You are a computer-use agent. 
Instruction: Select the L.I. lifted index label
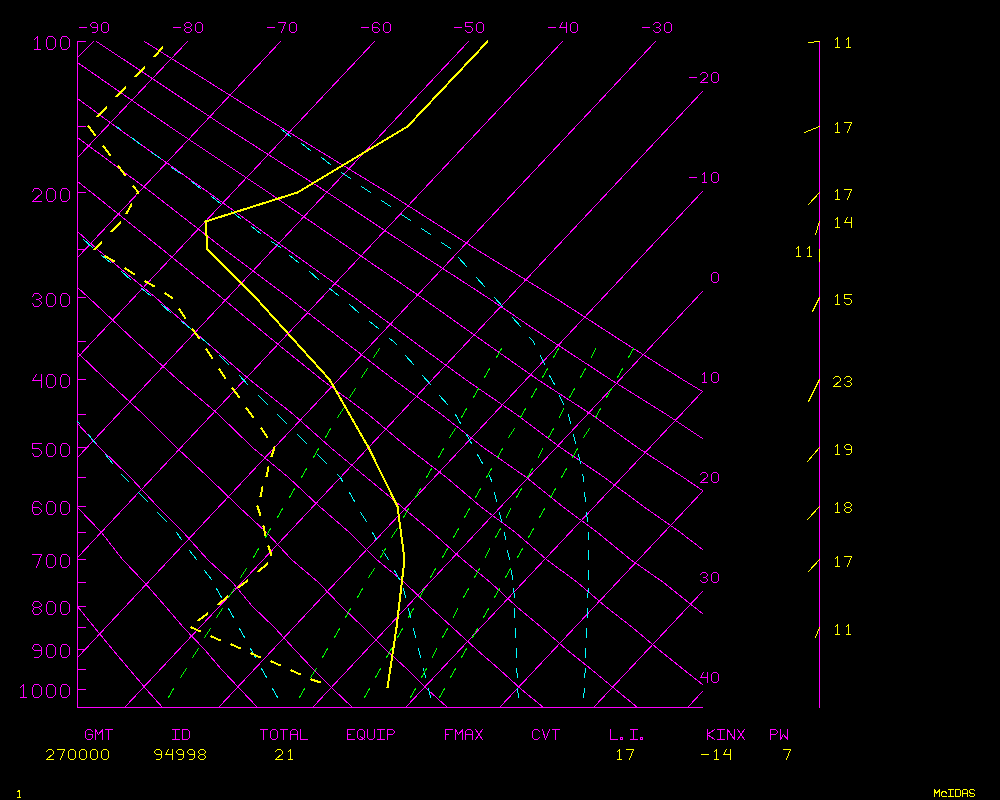627,735
